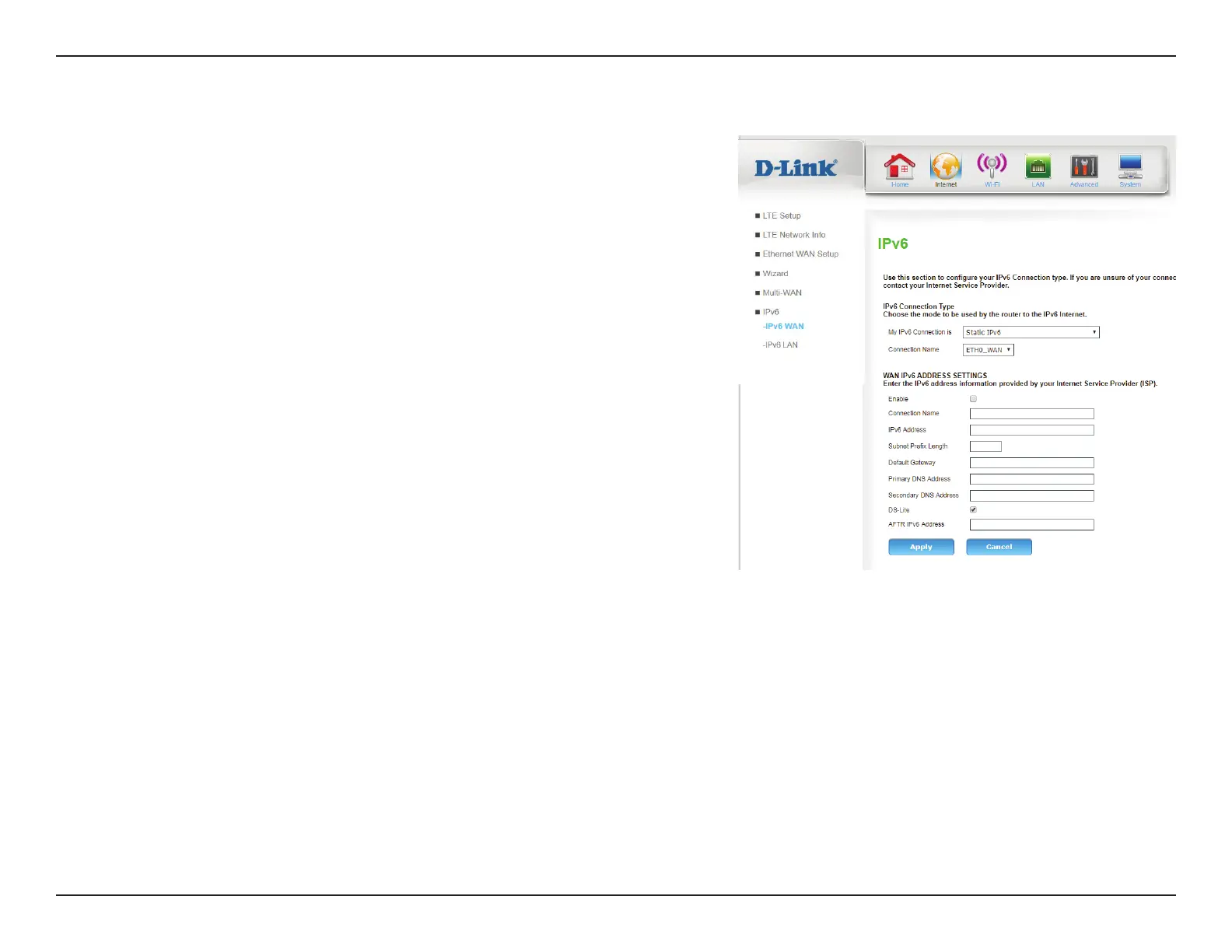Screen dimensions: 1232x952
Task: Click the System monitor icon
Action: 1130,167
